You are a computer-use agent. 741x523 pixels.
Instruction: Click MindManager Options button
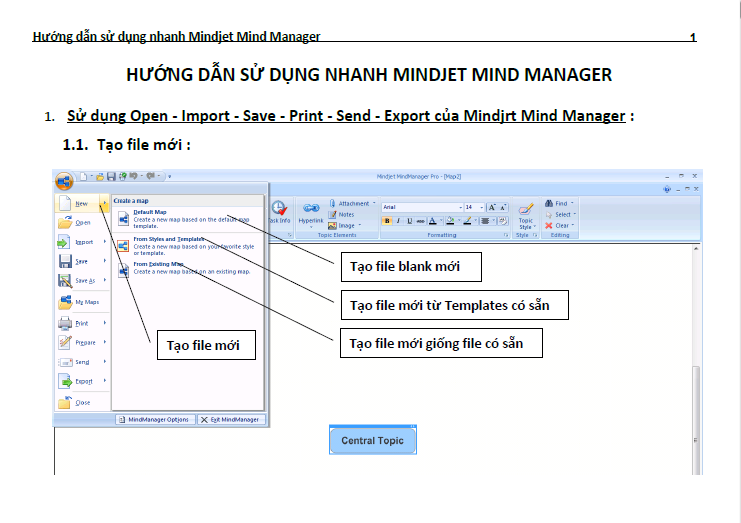(155, 420)
